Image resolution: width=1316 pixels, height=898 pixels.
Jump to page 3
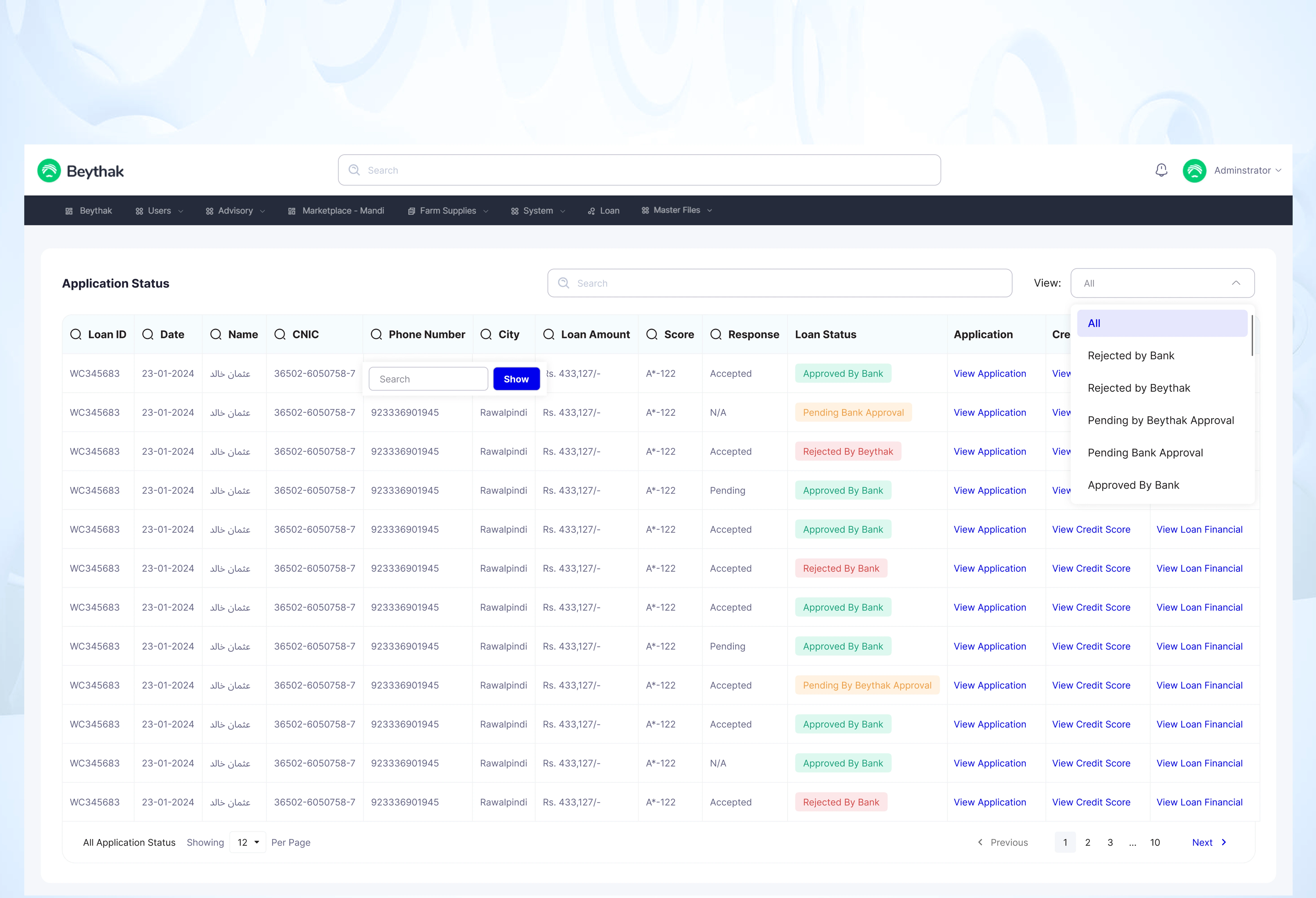click(x=1110, y=843)
